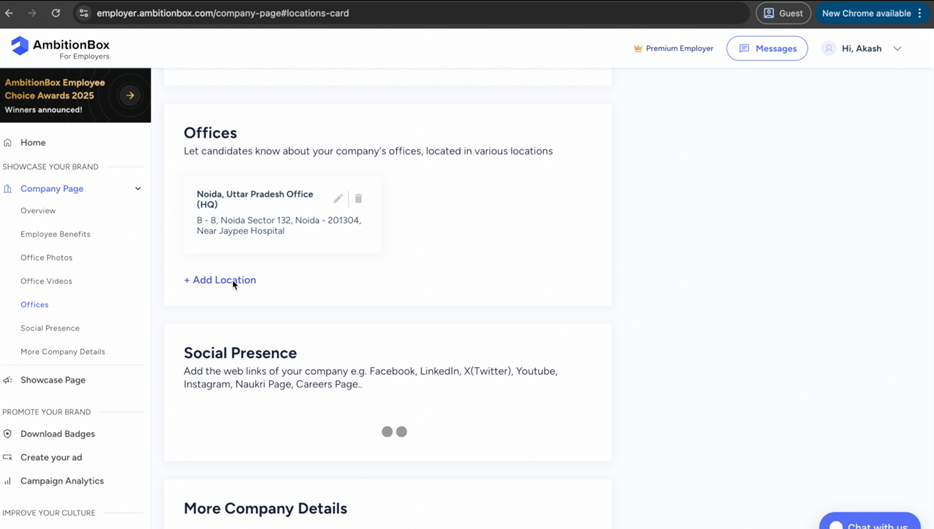This screenshot has width=934, height=529.
Task: Open Download Badges in sidebar
Action: coord(57,434)
